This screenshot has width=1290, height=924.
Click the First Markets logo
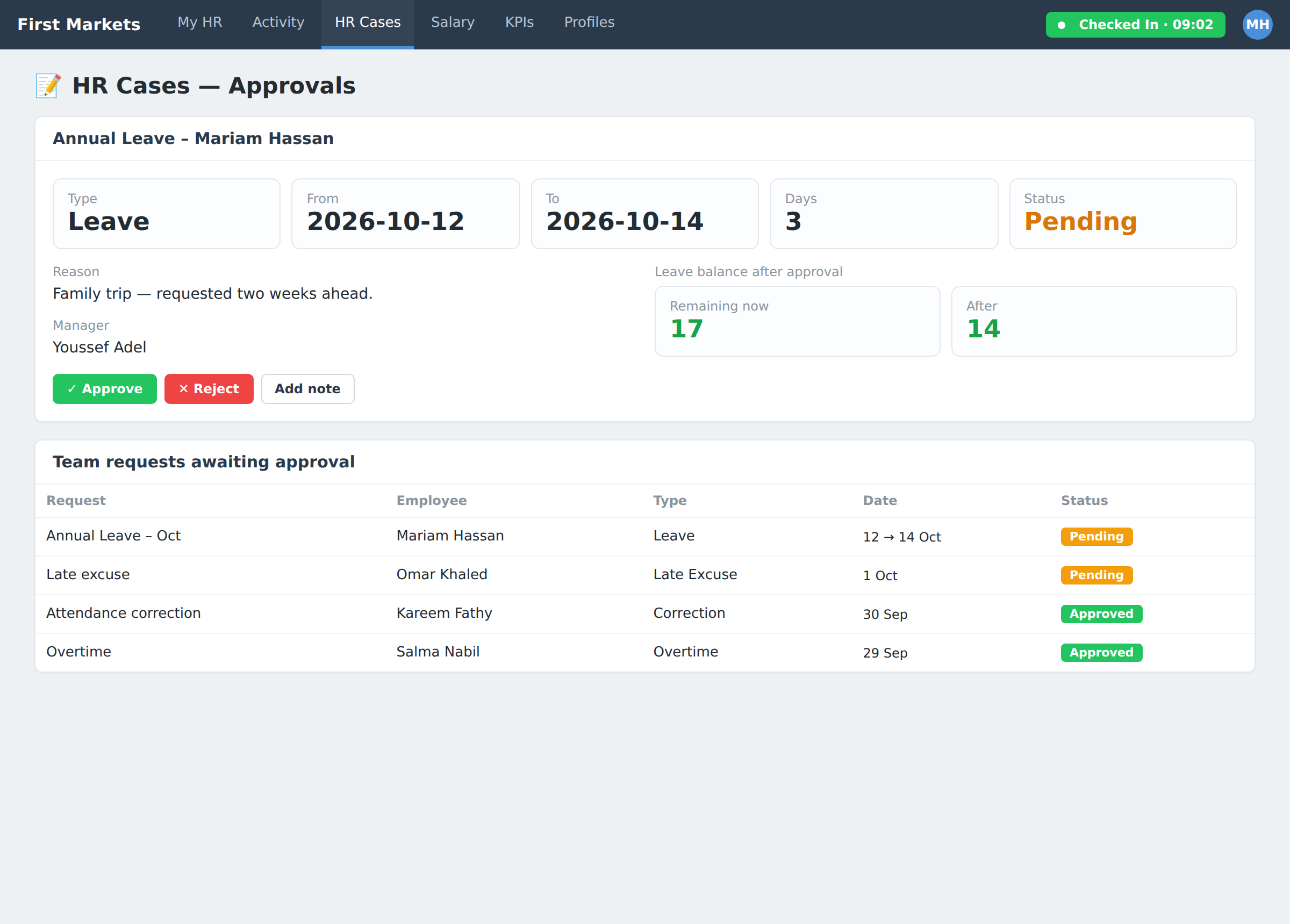[79, 25]
